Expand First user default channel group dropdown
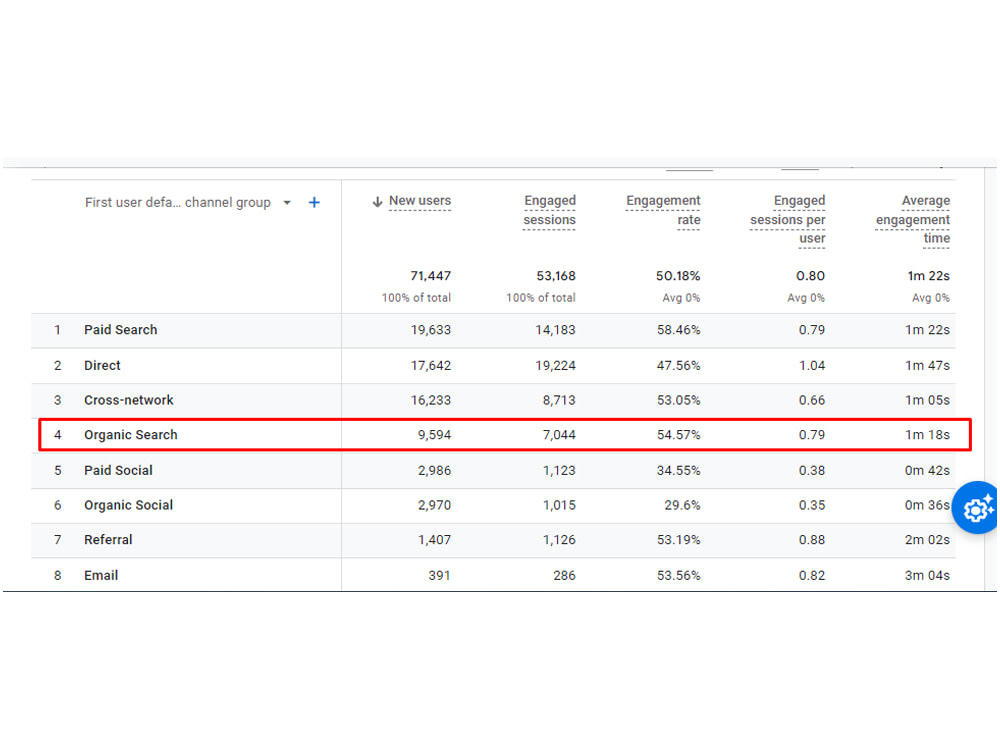Viewport: 1000px width, 750px height. 287,203
